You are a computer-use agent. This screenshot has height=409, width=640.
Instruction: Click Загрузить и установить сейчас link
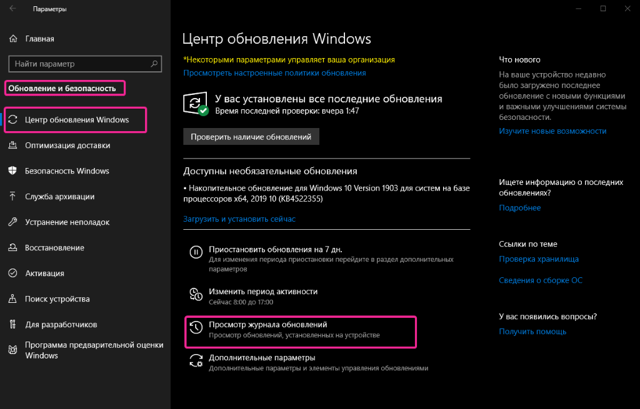click(x=239, y=219)
